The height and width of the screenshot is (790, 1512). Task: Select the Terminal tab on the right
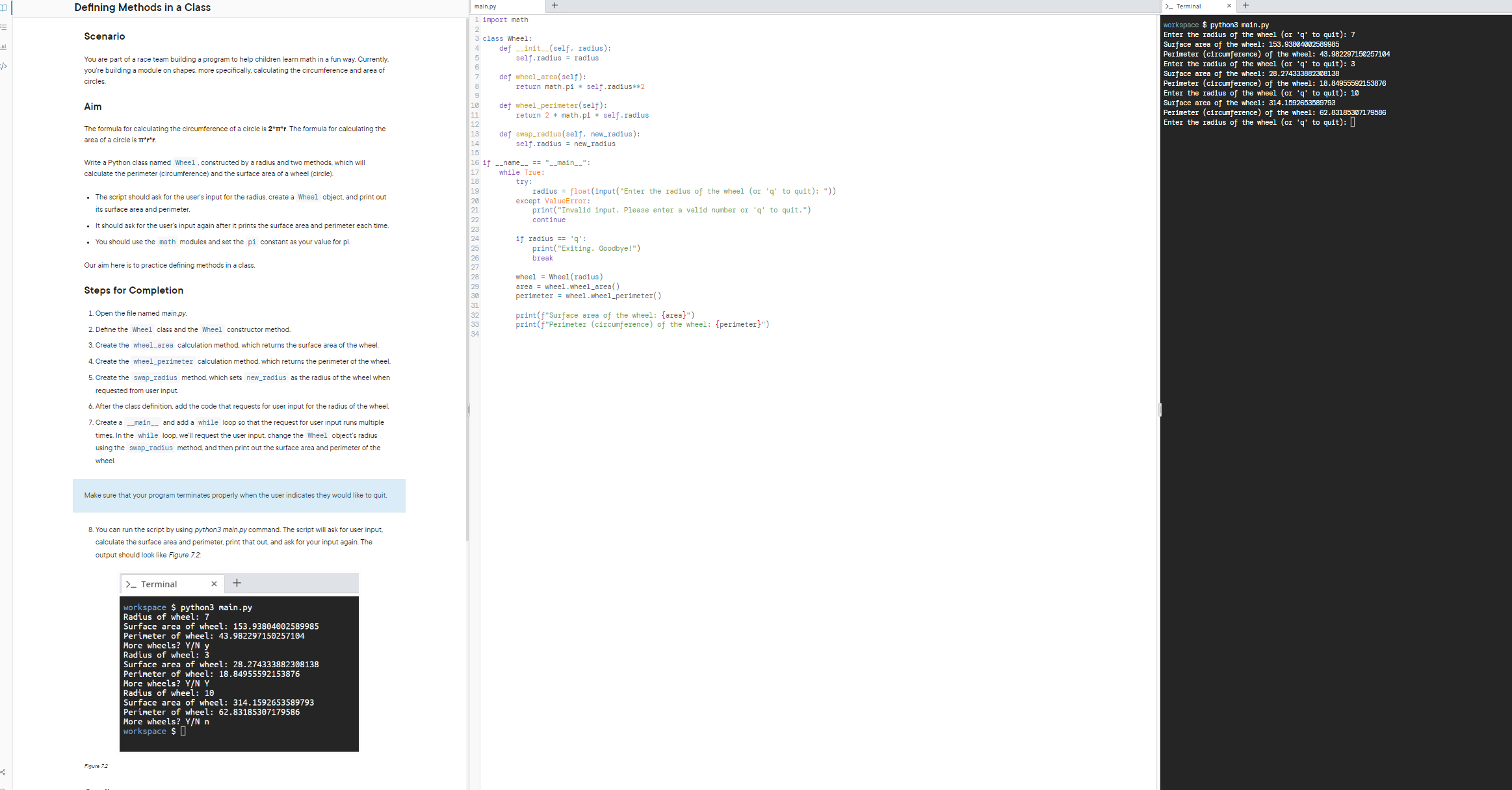pos(1190,6)
